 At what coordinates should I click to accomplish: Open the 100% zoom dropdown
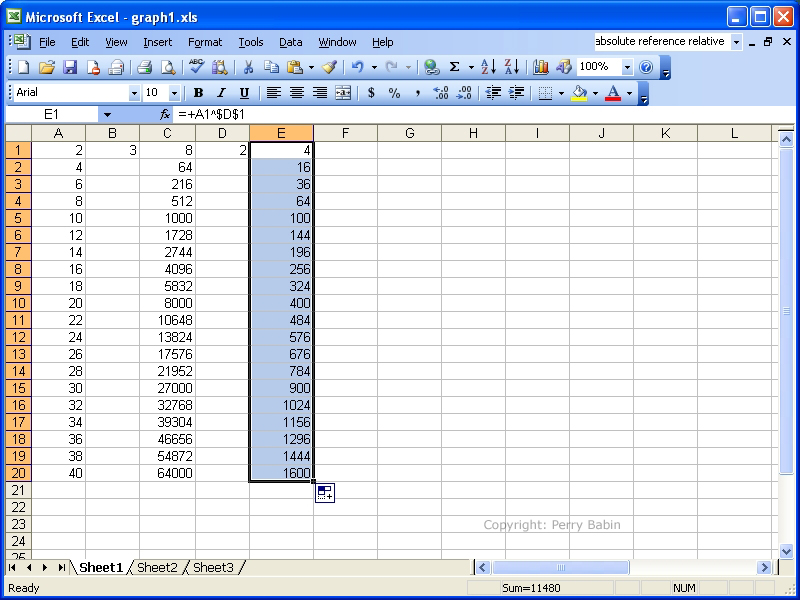point(627,67)
